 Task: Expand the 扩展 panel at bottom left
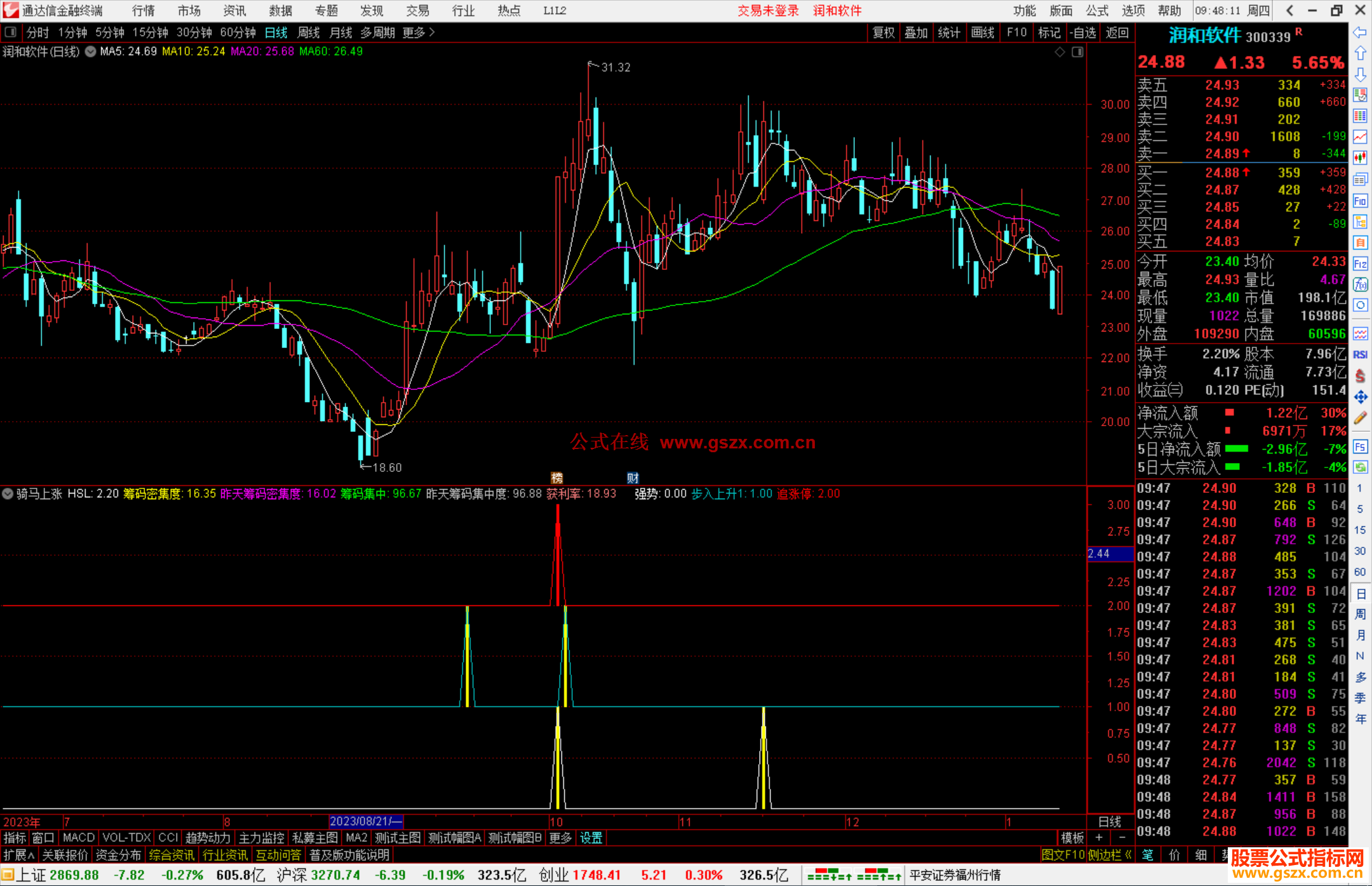(18, 855)
